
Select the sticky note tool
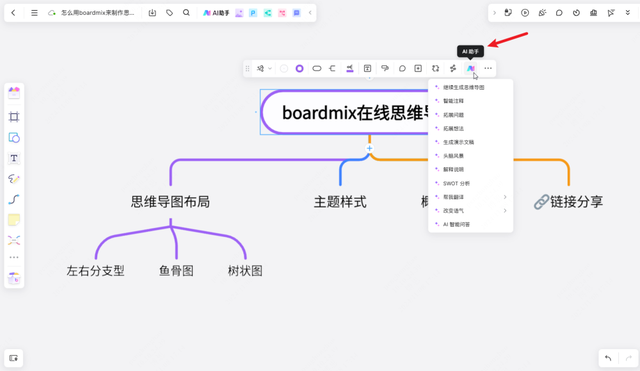coord(14,220)
